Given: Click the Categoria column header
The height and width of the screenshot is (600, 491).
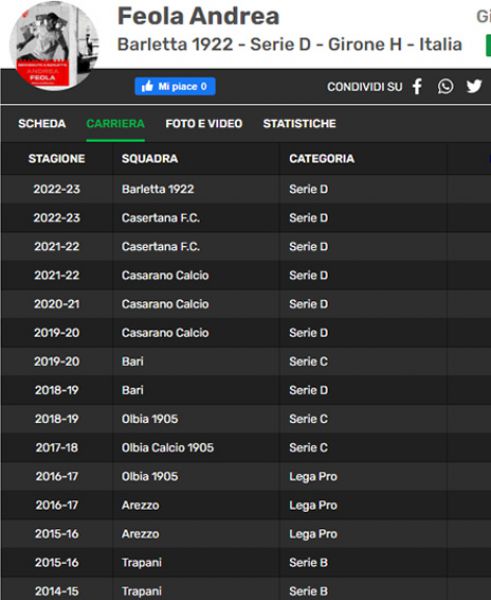Looking at the screenshot, I should point(322,158).
